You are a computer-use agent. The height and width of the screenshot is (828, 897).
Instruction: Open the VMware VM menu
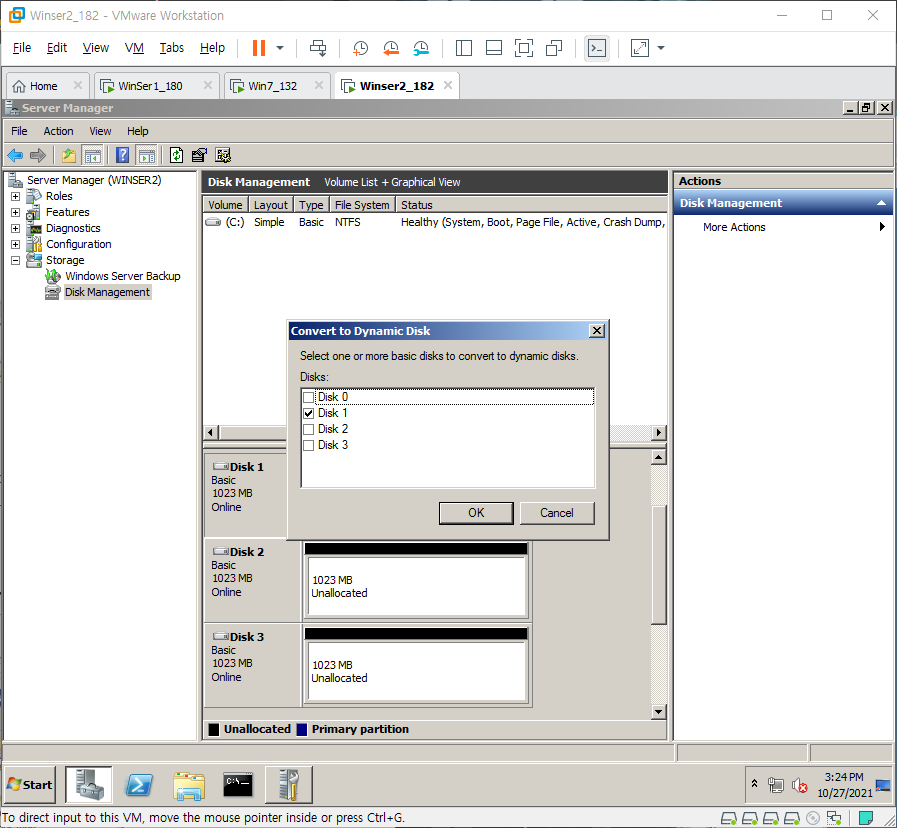pyautogui.click(x=134, y=48)
